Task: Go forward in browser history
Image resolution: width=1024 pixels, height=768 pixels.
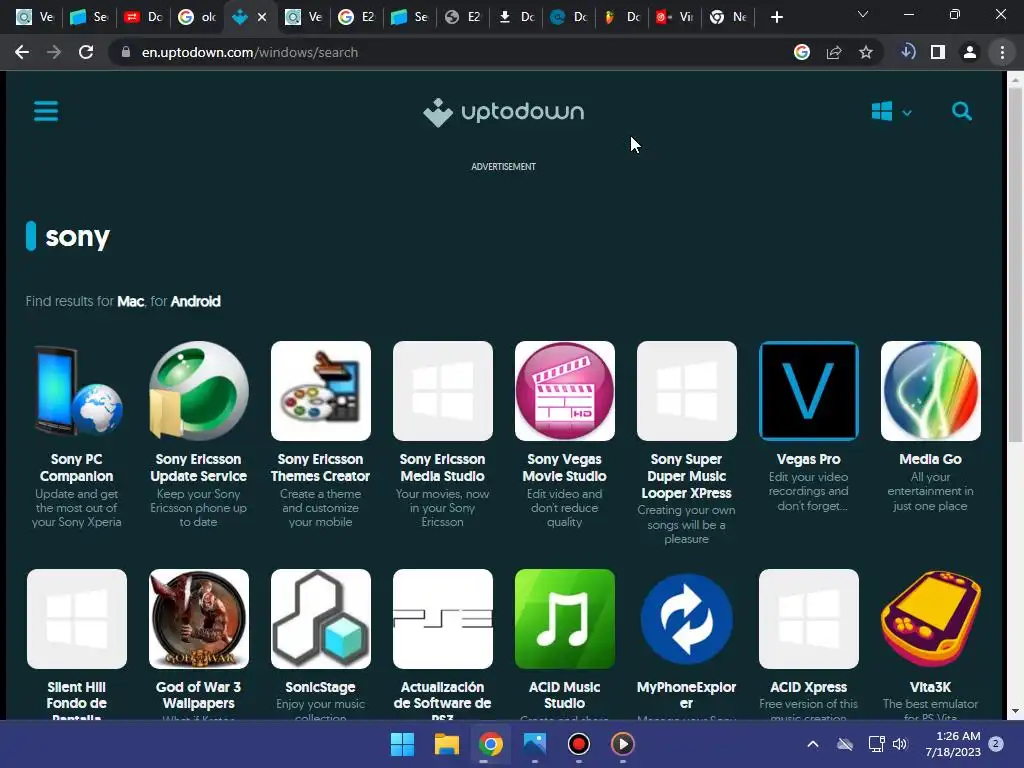Action: click(54, 52)
